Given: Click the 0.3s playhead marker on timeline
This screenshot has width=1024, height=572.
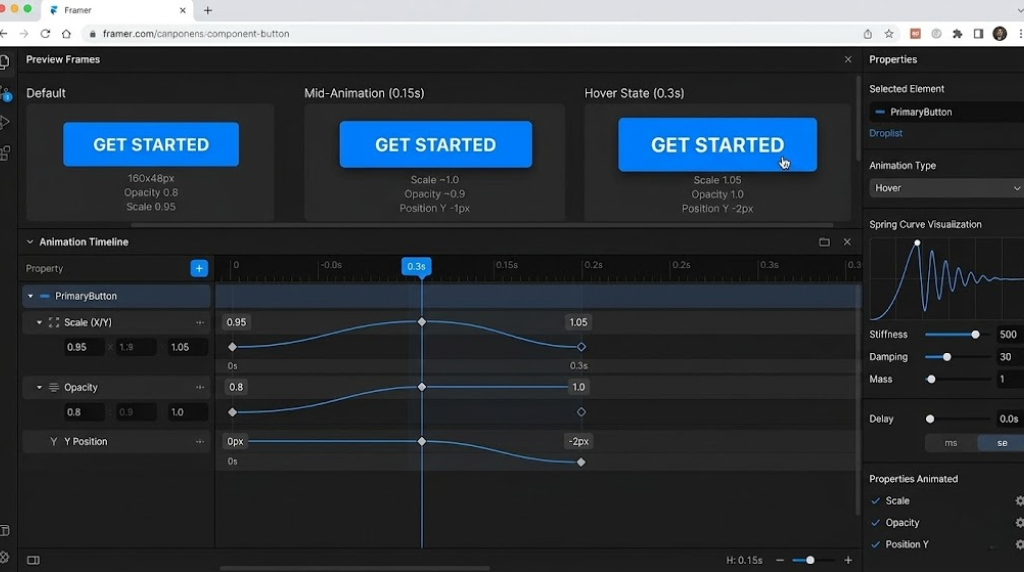Looking at the screenshot, I should (416, 266).
